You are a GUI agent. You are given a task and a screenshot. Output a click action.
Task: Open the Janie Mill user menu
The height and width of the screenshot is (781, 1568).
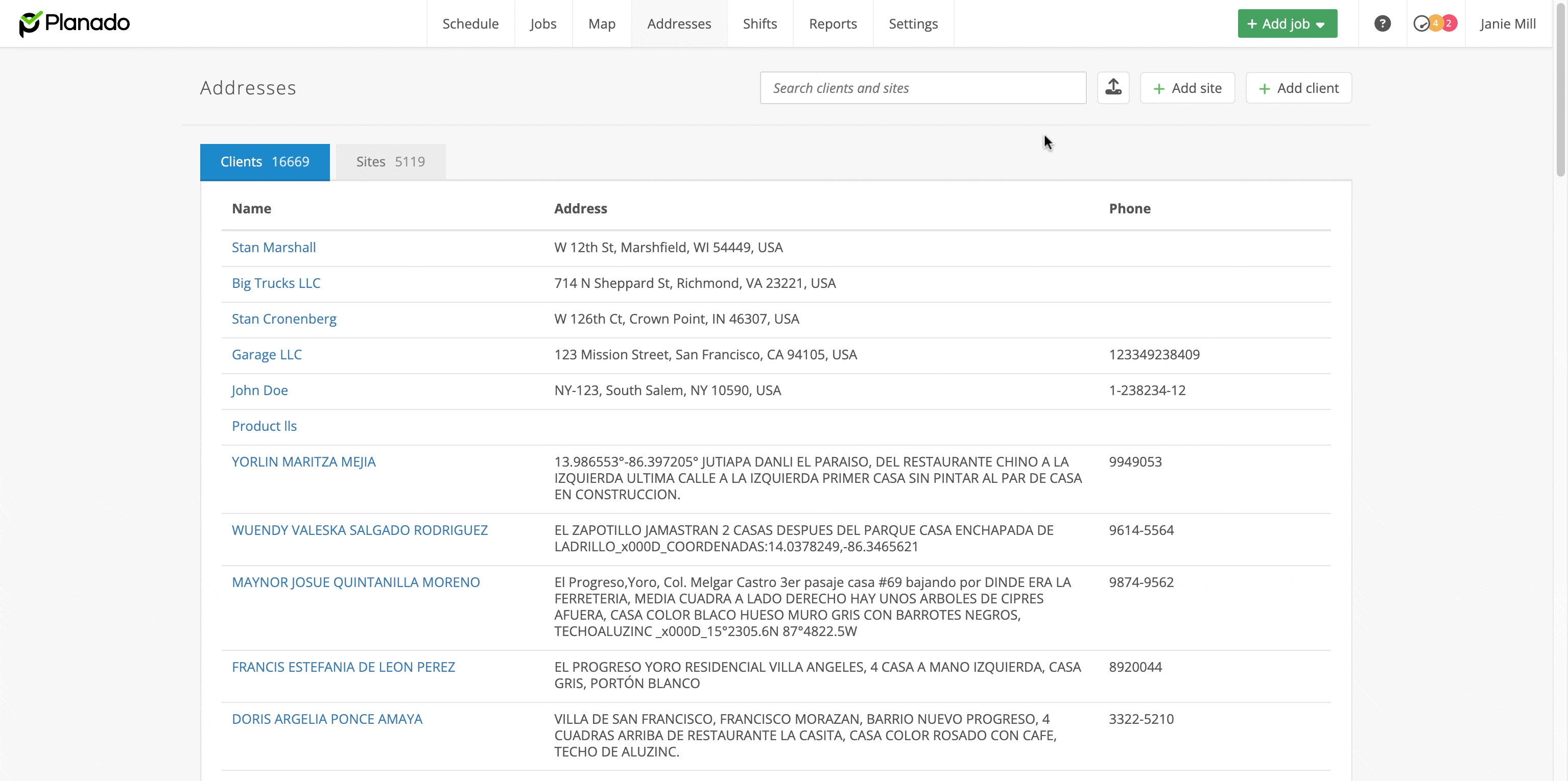[x=1508, y=23]
